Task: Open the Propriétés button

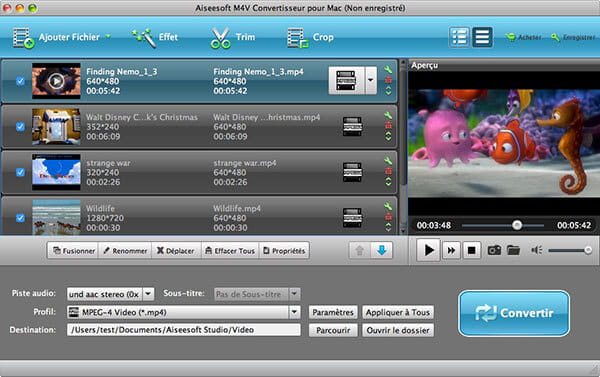Action: click(284, 251)
